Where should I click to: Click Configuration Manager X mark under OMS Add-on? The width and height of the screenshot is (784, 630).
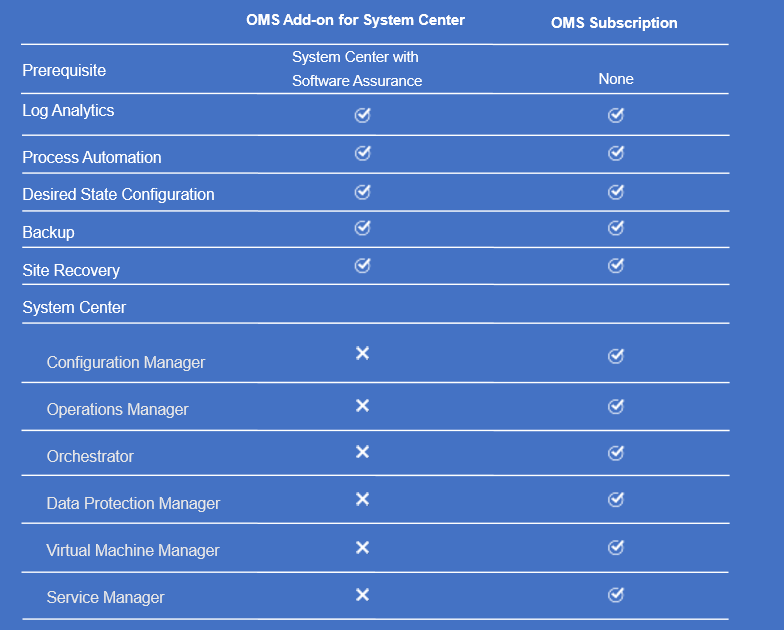click(362, 354)
